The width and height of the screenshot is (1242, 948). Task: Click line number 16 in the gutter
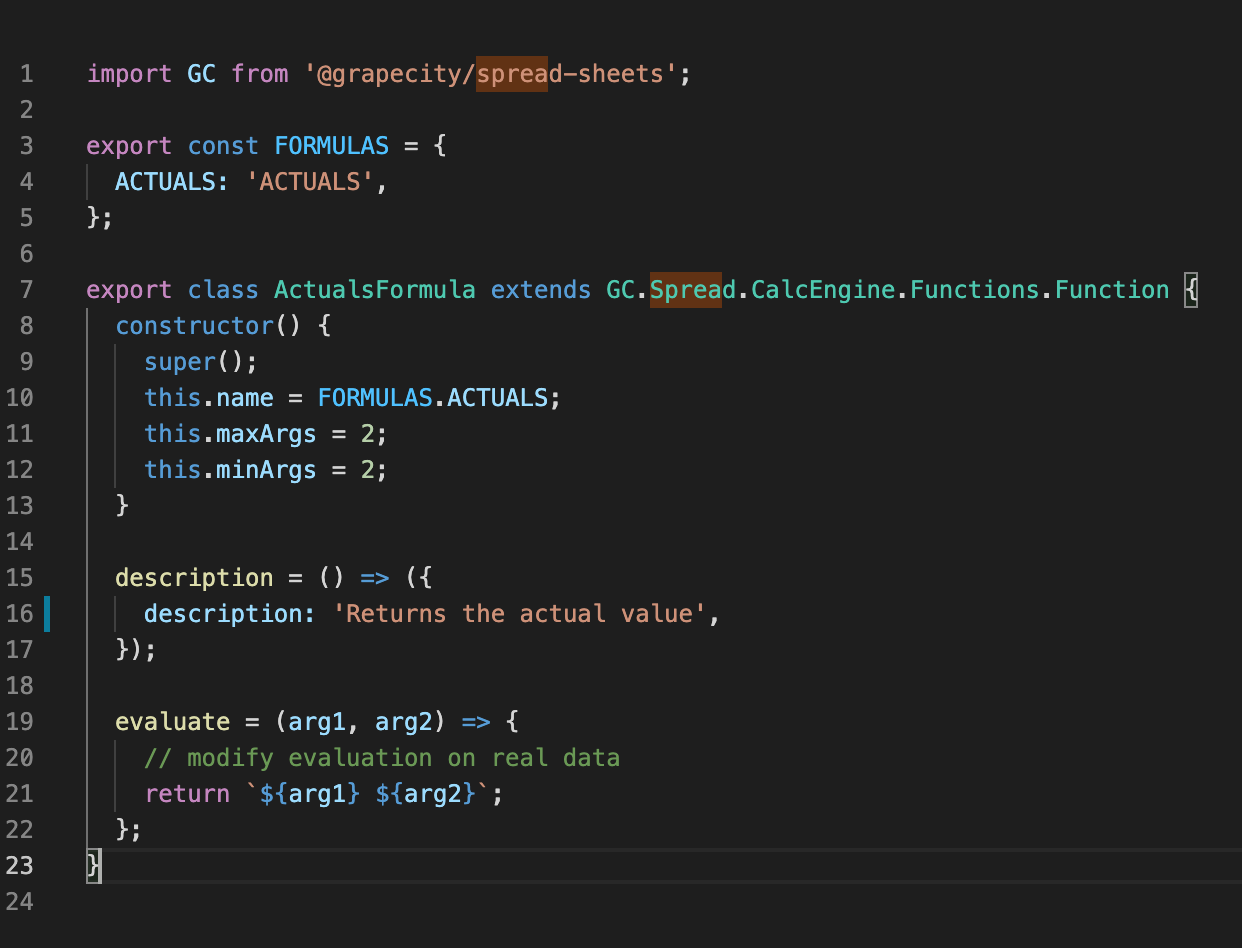19,613
